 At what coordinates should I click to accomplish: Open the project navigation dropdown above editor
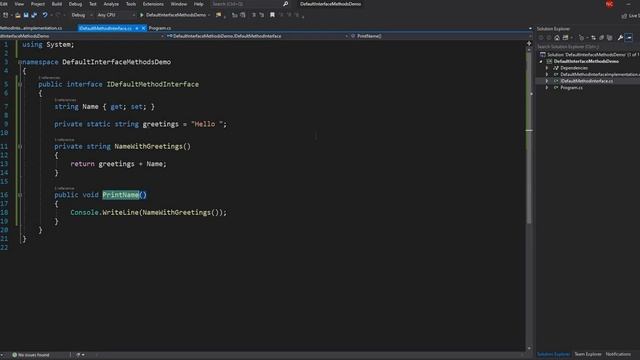tap(82, 36)
